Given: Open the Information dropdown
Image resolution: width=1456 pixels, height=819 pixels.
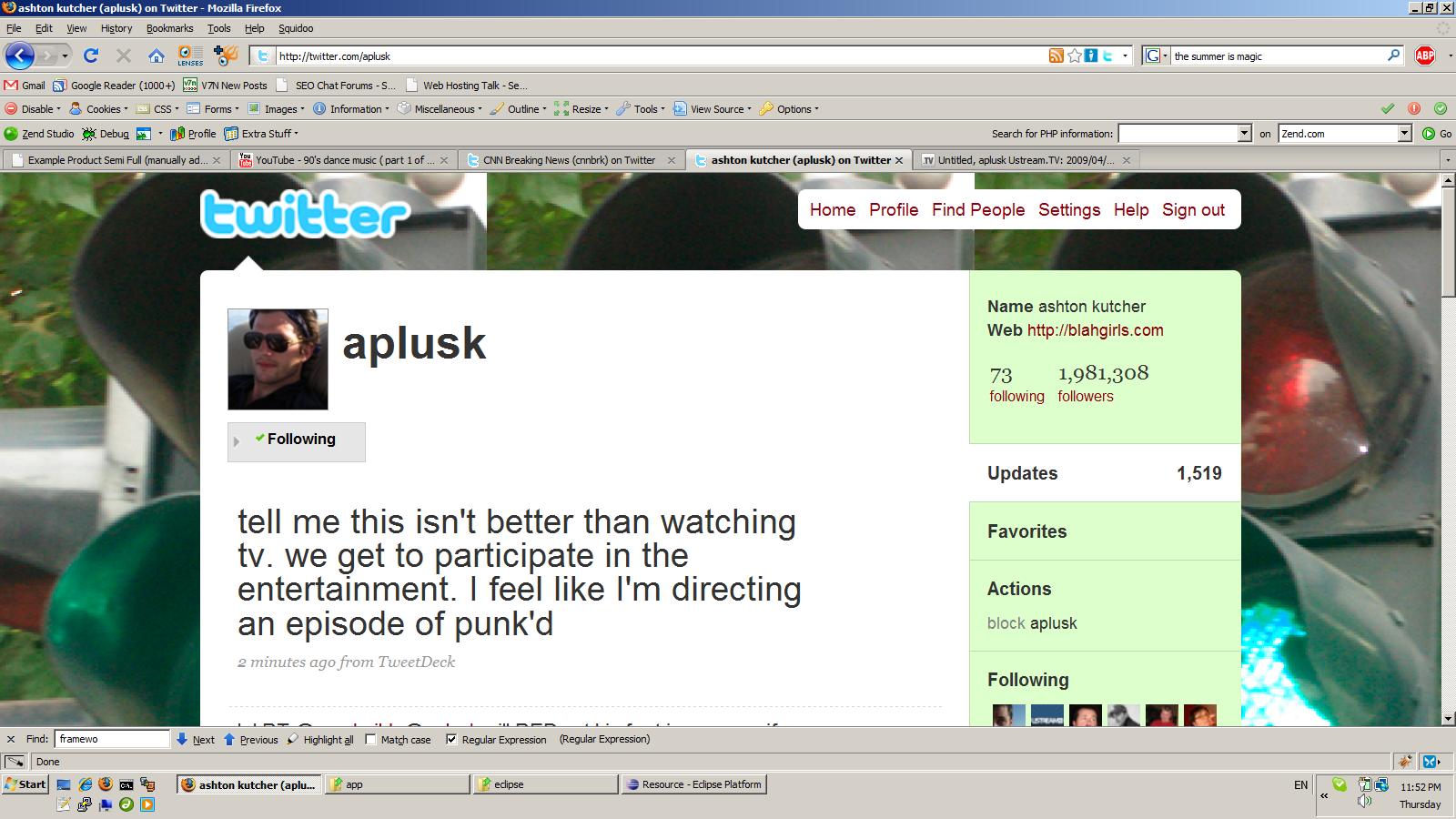Looking at the screenshot, I should click(351, 109).
